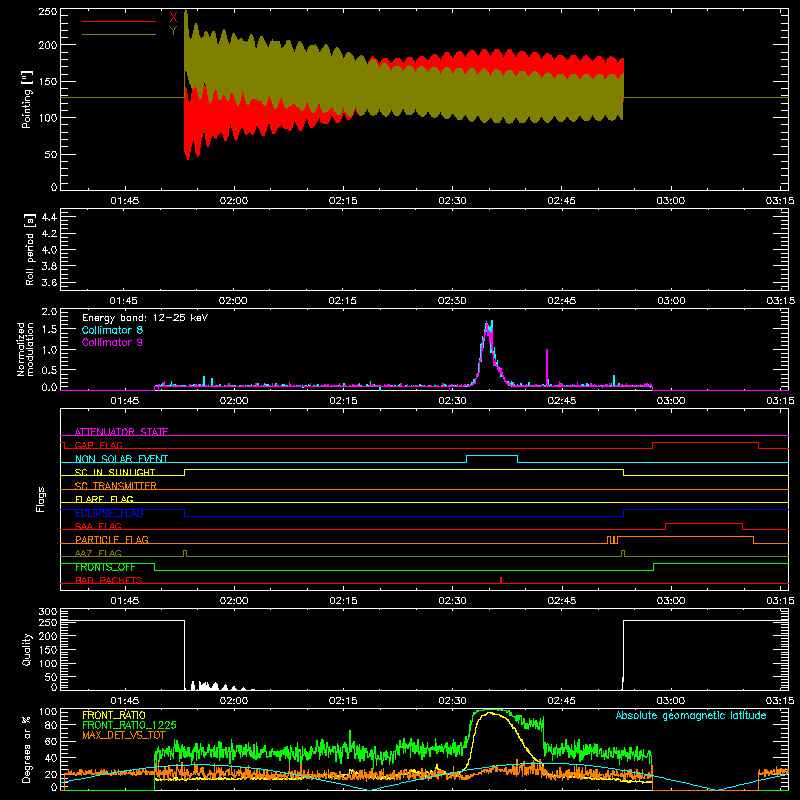
Task: Click the olive Y legend line
Action: coord(119,34)
